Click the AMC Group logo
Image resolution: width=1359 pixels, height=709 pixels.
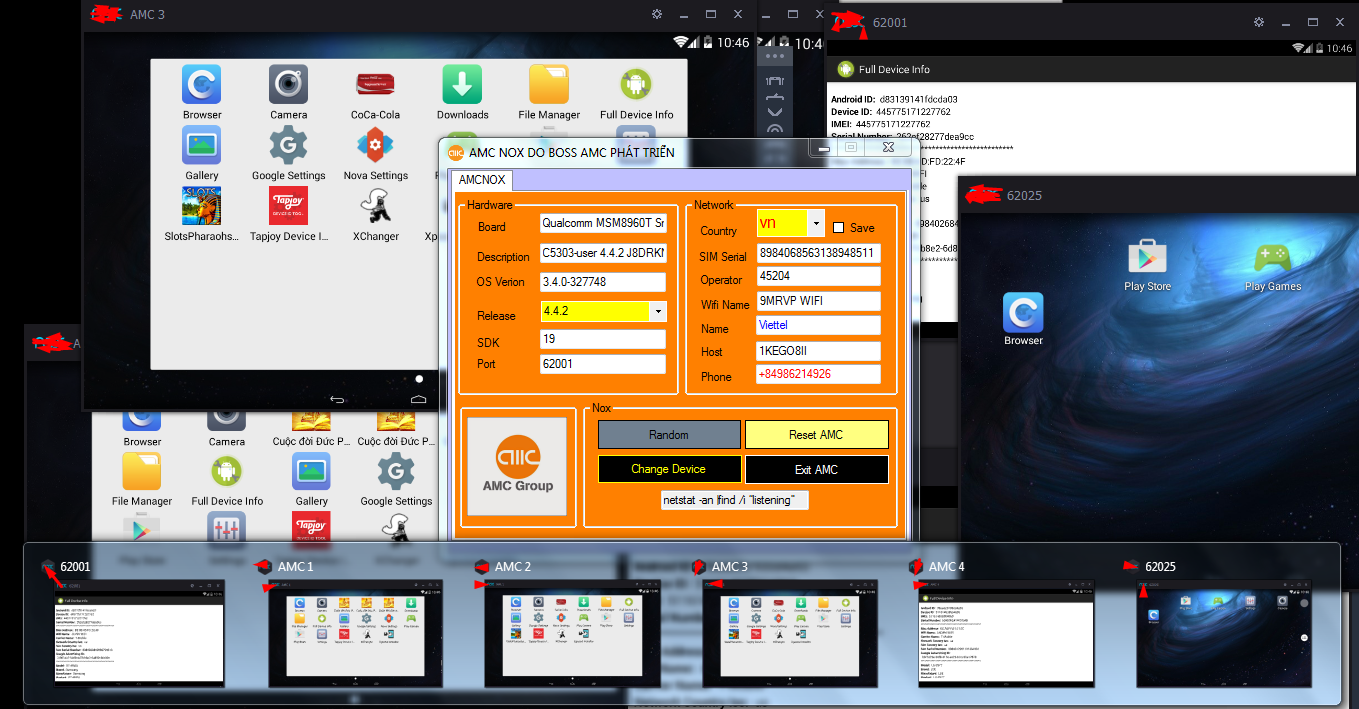[x=518, y=466]
